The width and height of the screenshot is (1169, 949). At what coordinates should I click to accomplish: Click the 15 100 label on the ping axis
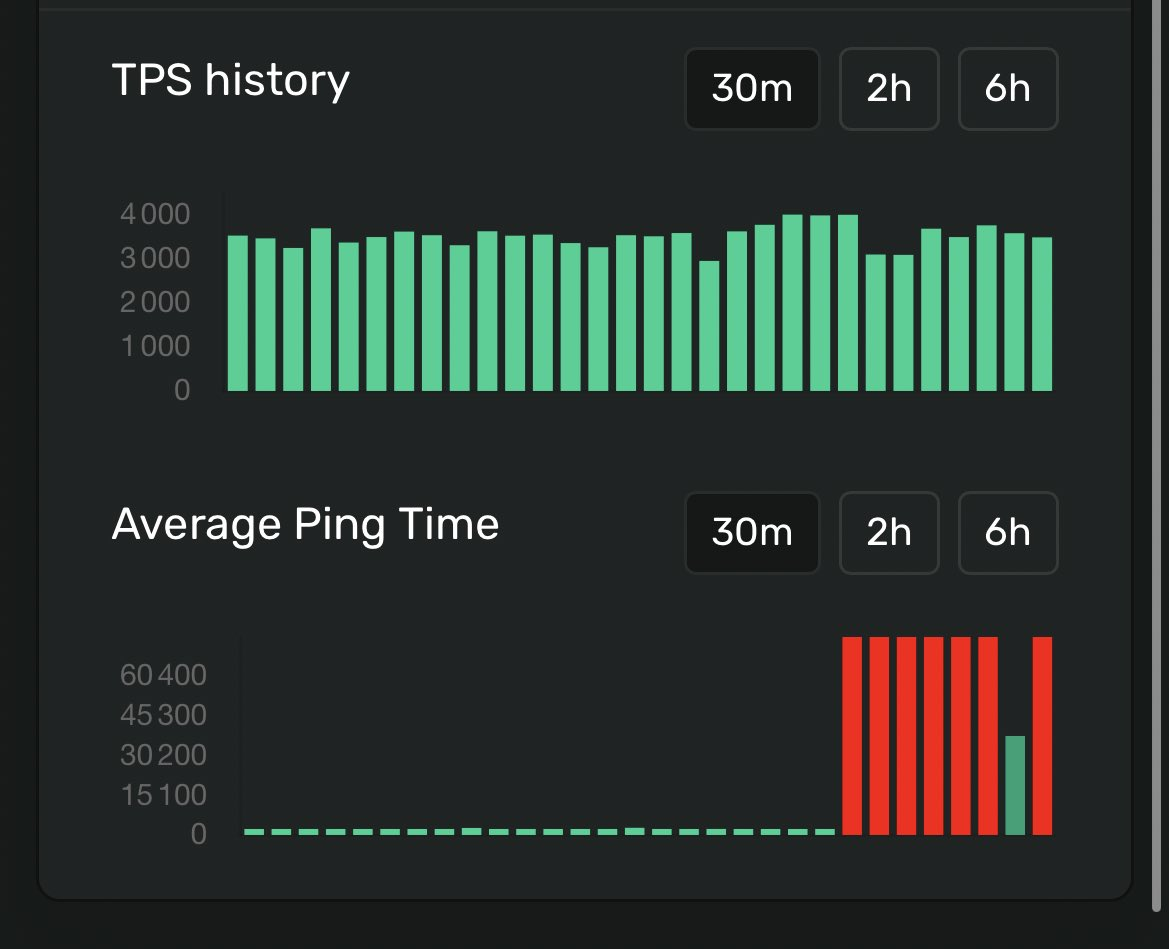pyautogui.click(x=163, y=795)
